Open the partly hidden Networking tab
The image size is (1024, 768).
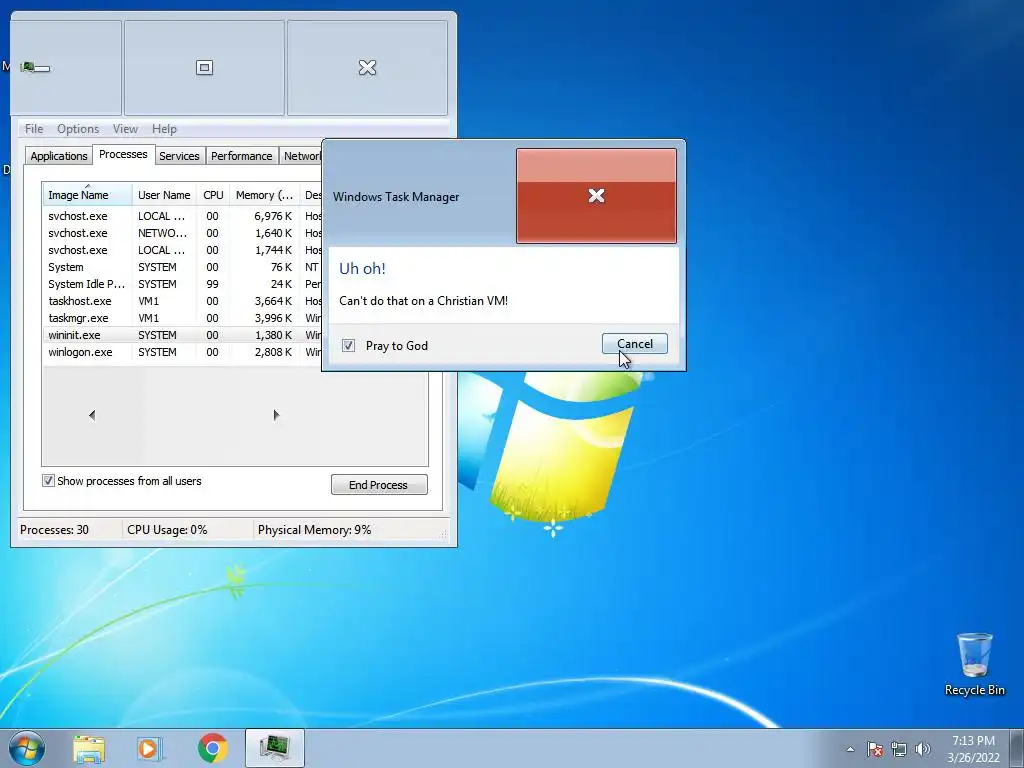click(x=302, y=155)
